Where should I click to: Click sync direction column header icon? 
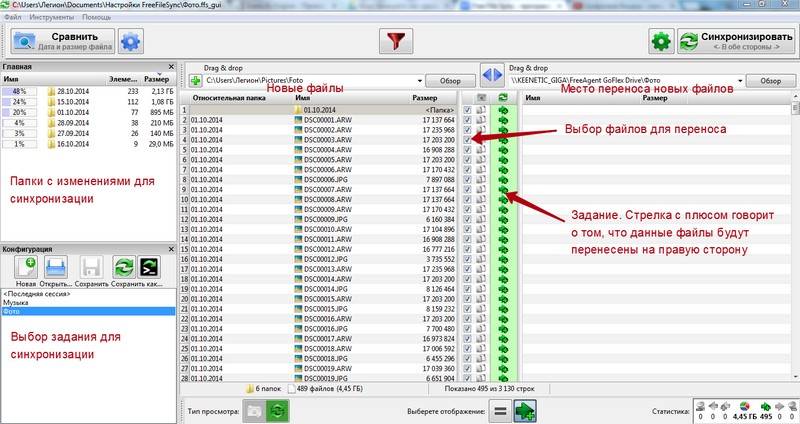coord(503,97)
